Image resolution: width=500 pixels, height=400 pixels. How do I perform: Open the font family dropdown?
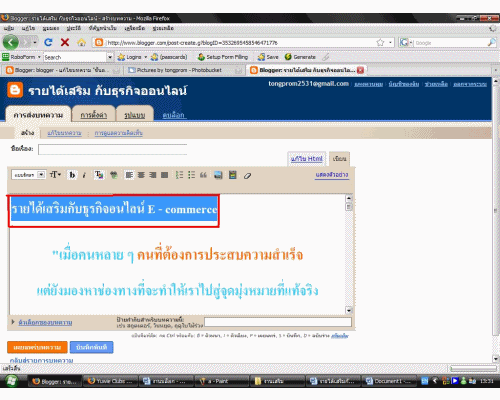[x=28, y=175]
